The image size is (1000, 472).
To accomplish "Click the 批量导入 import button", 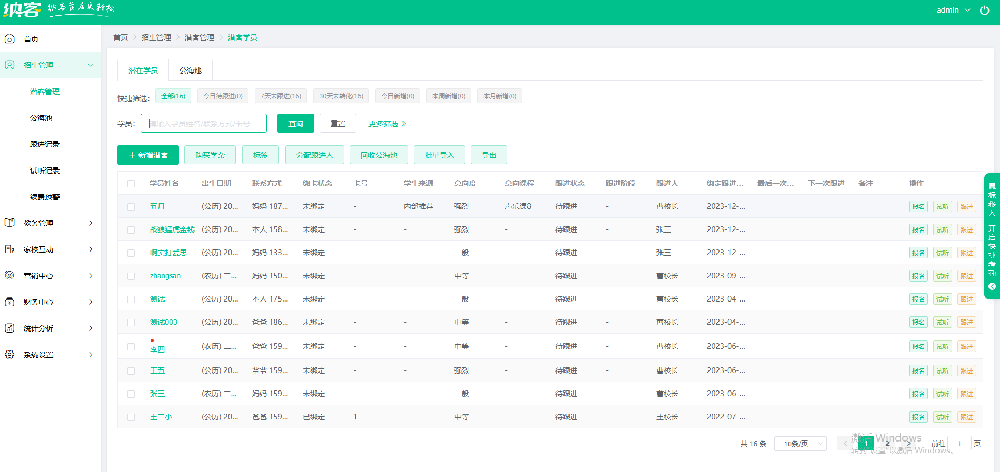I will point(439,155).
